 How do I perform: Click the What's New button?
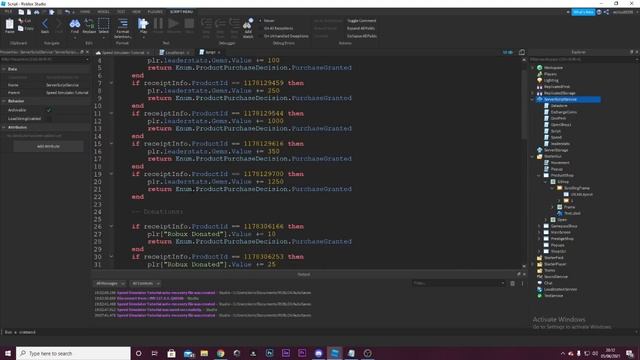(583, 12)
